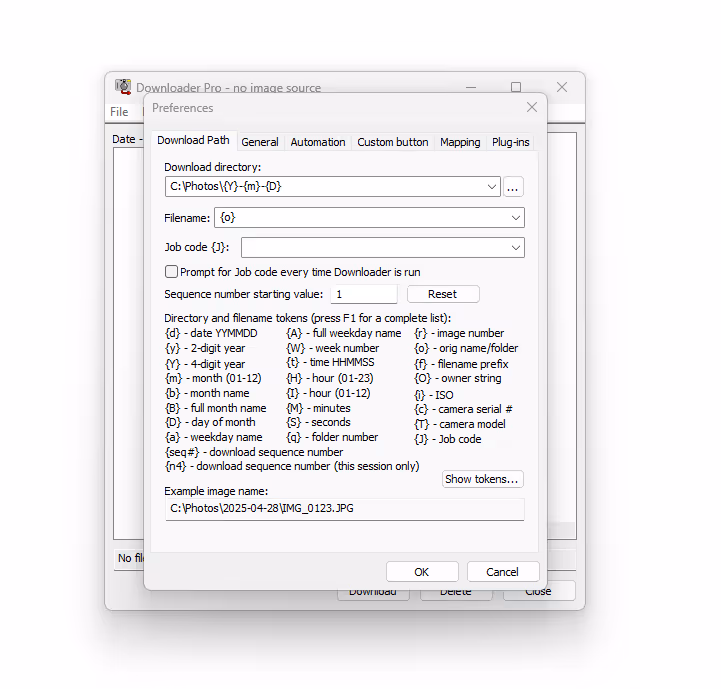Click the '{O} - owner string' token text

pos(458,379)
